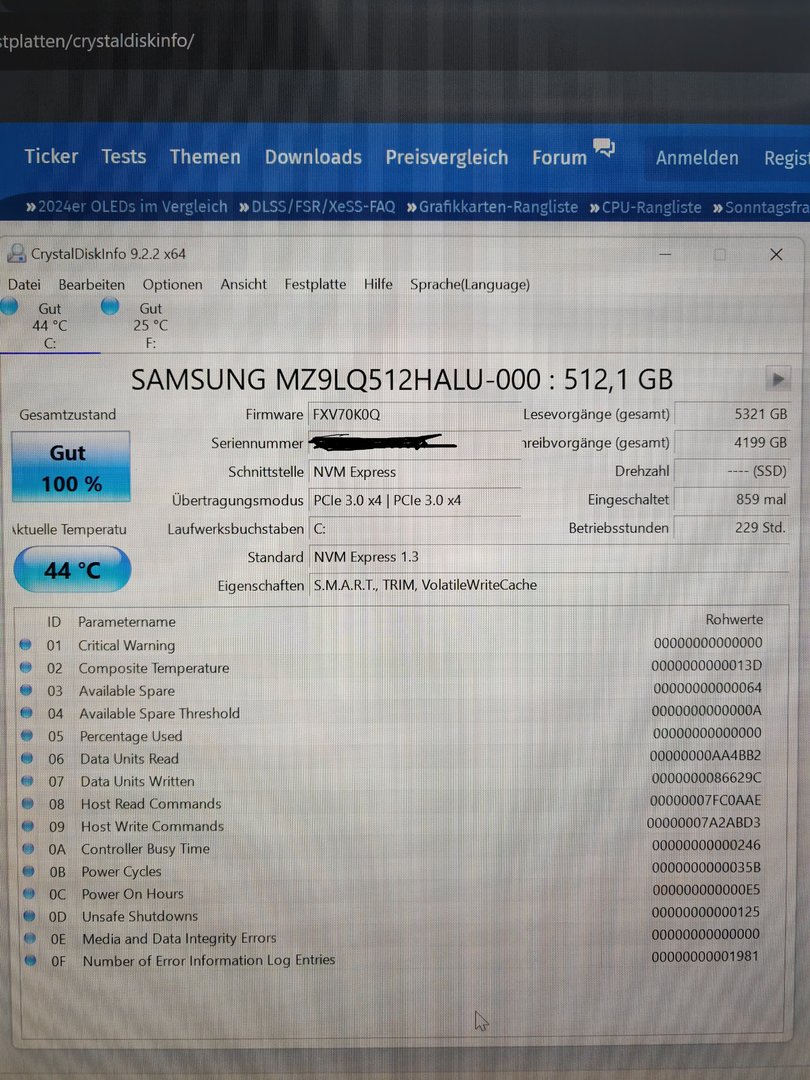Click the status dot for Data Units Read
The height and width of the screenshot is (1080, 810).
pyautogui.click(x=28, y=758)
